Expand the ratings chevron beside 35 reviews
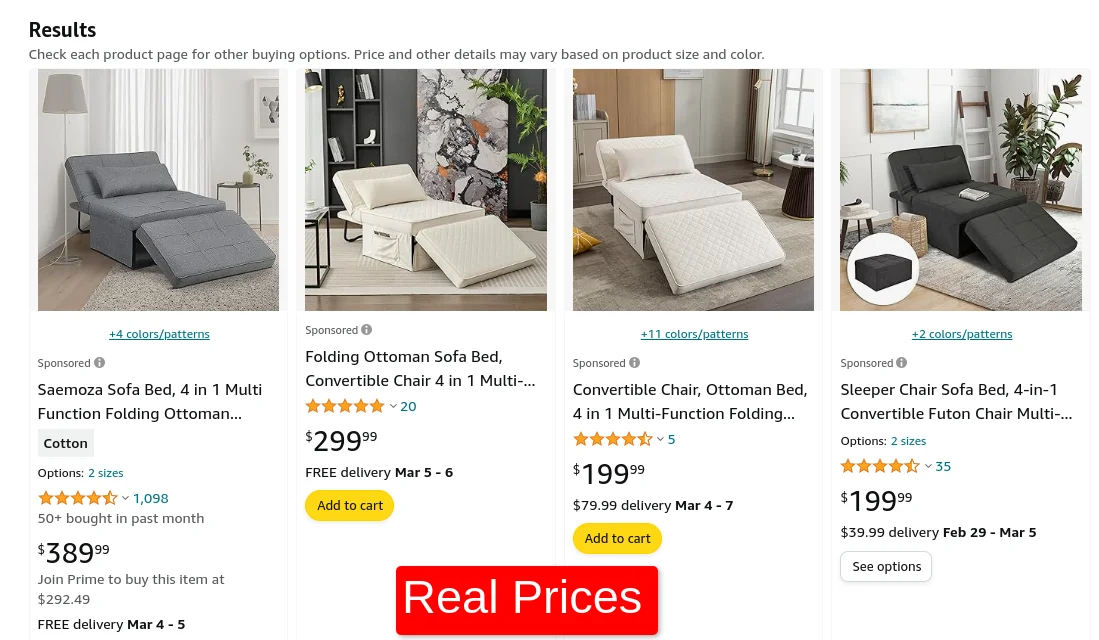 928,465
